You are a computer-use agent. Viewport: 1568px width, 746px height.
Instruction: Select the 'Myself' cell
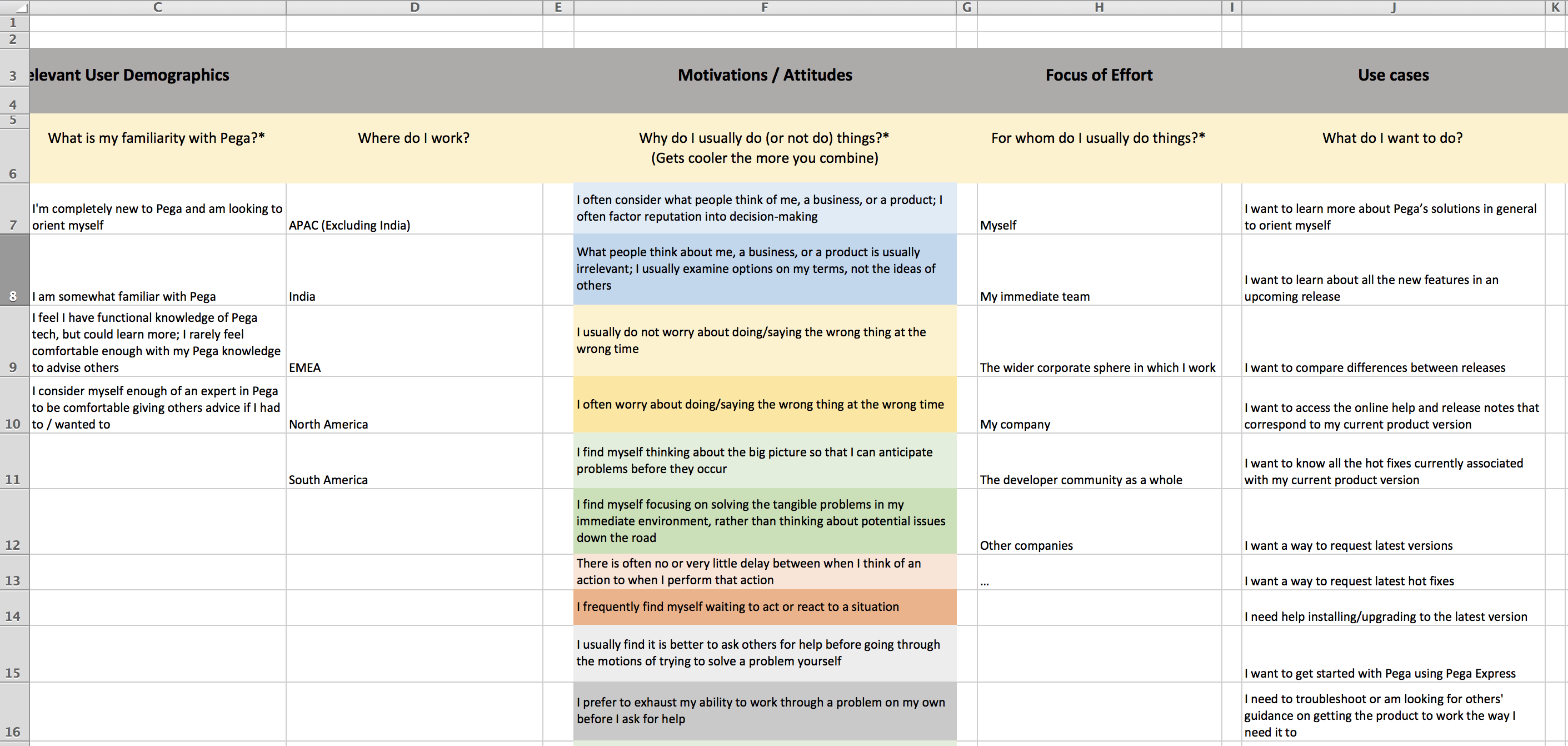[1099, 209]
